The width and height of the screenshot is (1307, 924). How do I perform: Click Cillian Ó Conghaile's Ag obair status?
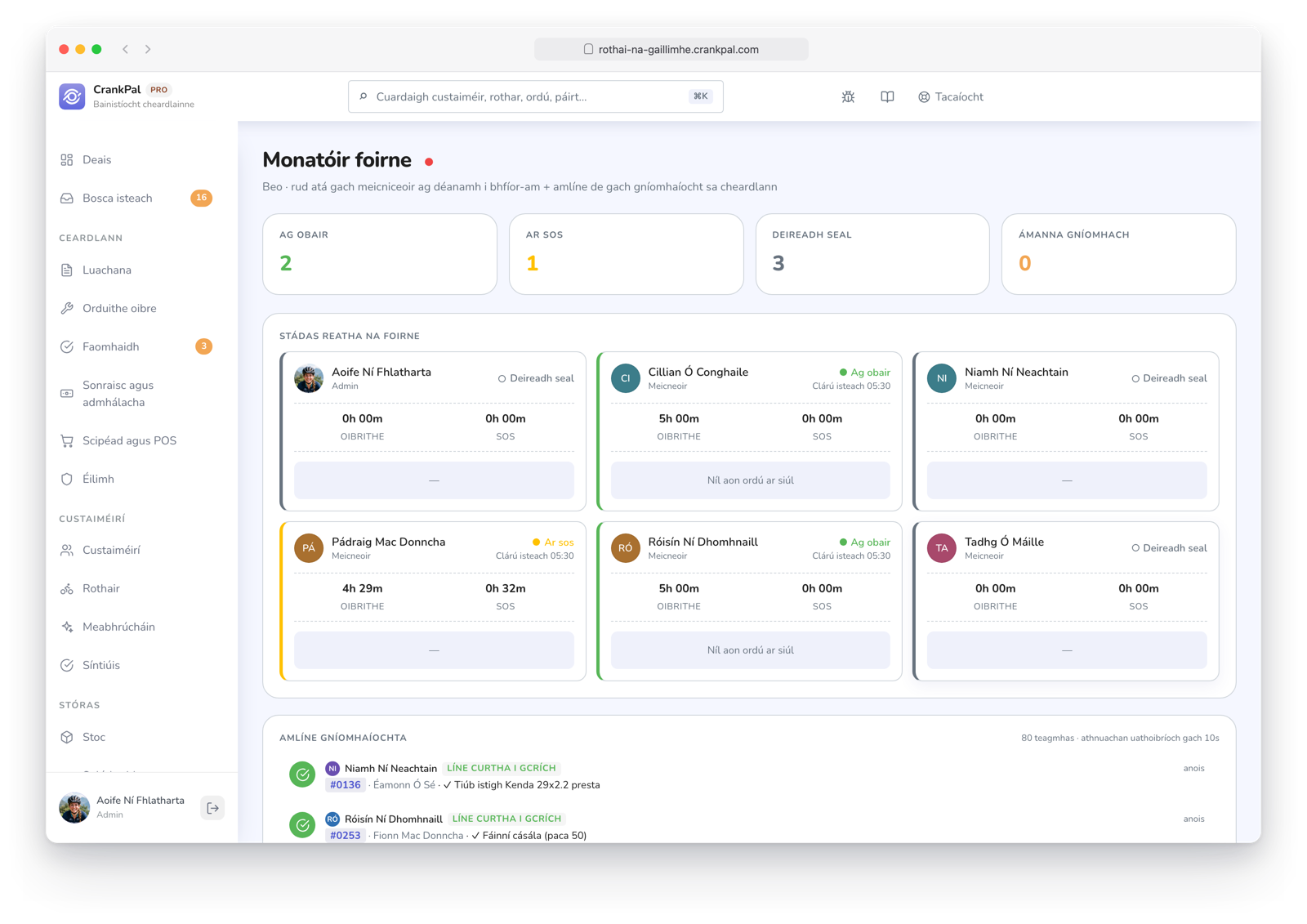[x=865, y=373]
